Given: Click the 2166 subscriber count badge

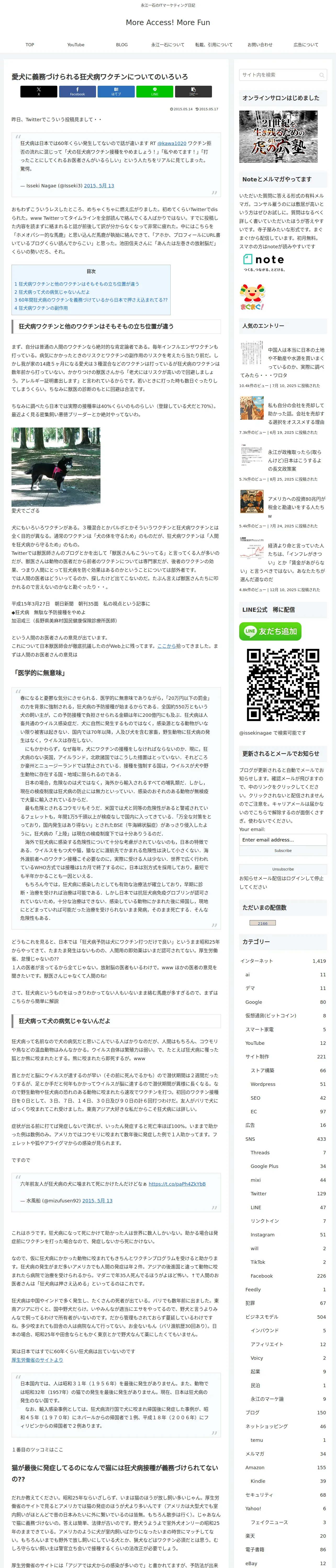Looking at the screenshot, I should click(x=263, y=923).
